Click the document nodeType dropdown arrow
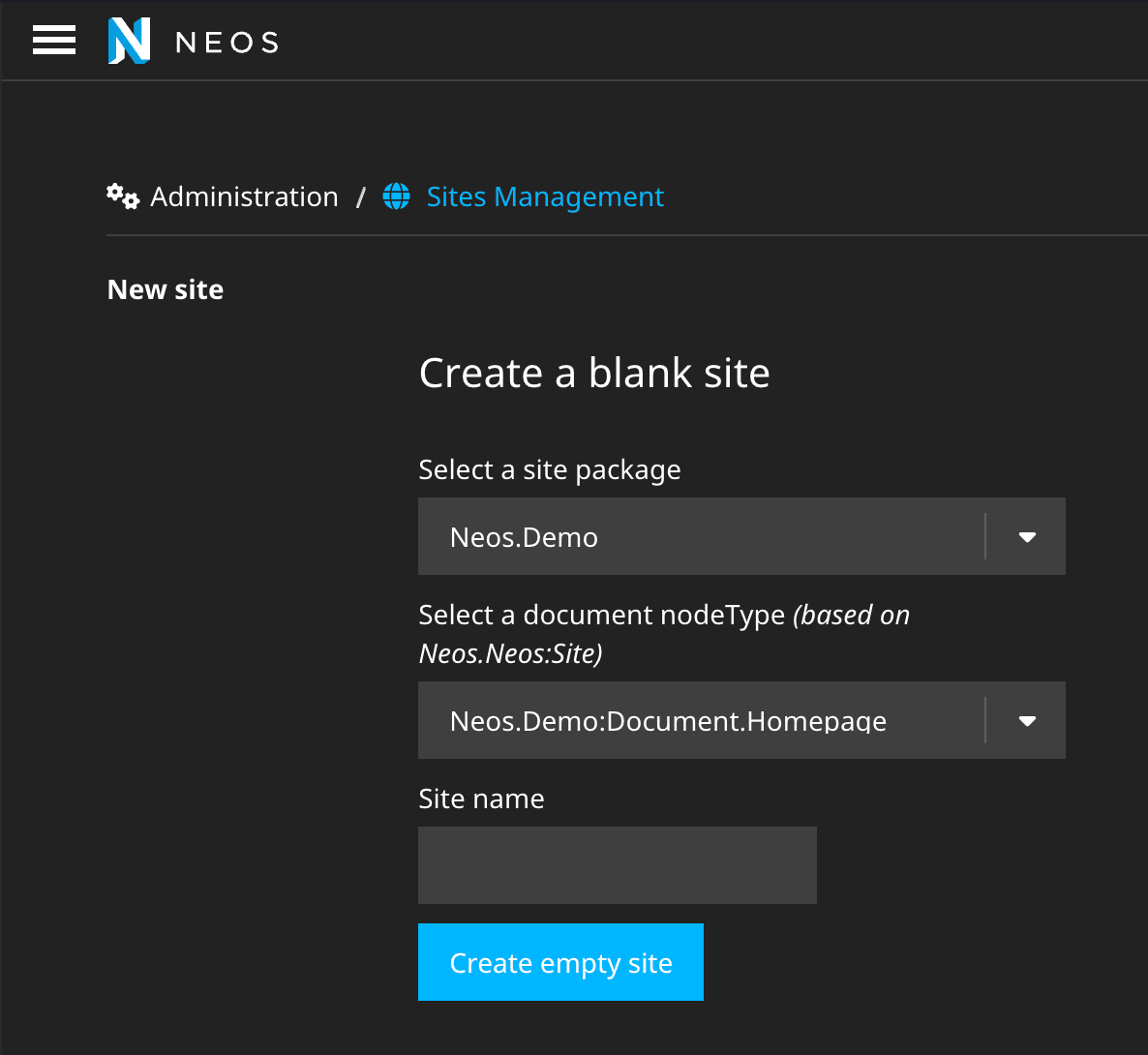This screenshot has width=1148, height=1055. 1027,721
